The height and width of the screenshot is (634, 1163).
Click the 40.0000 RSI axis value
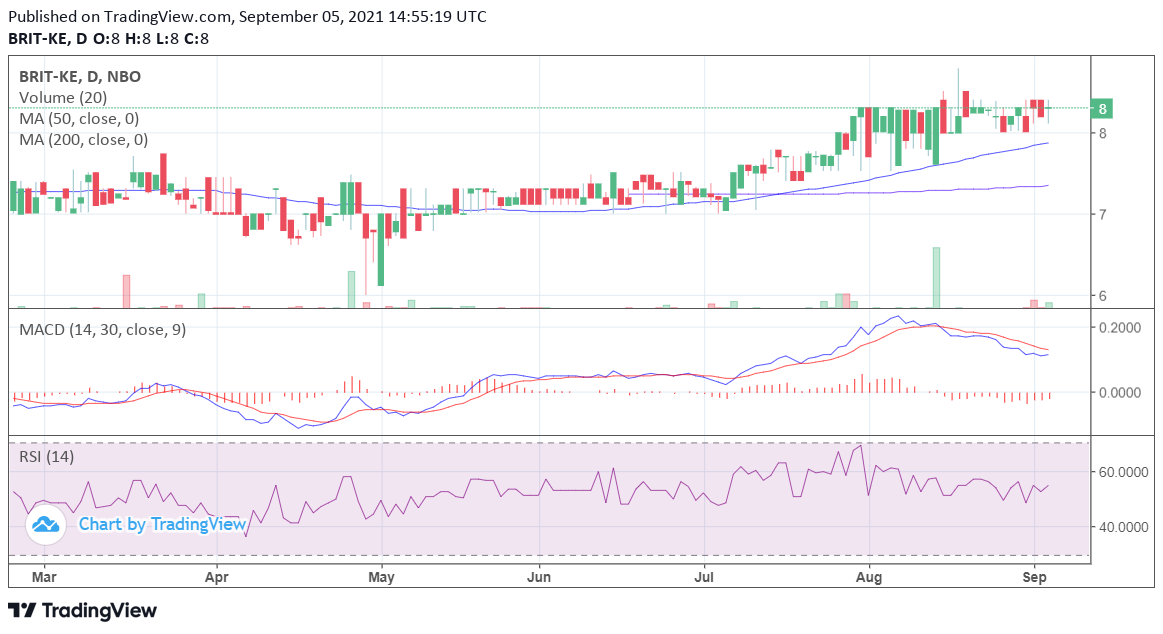[x=1123, y=527]
